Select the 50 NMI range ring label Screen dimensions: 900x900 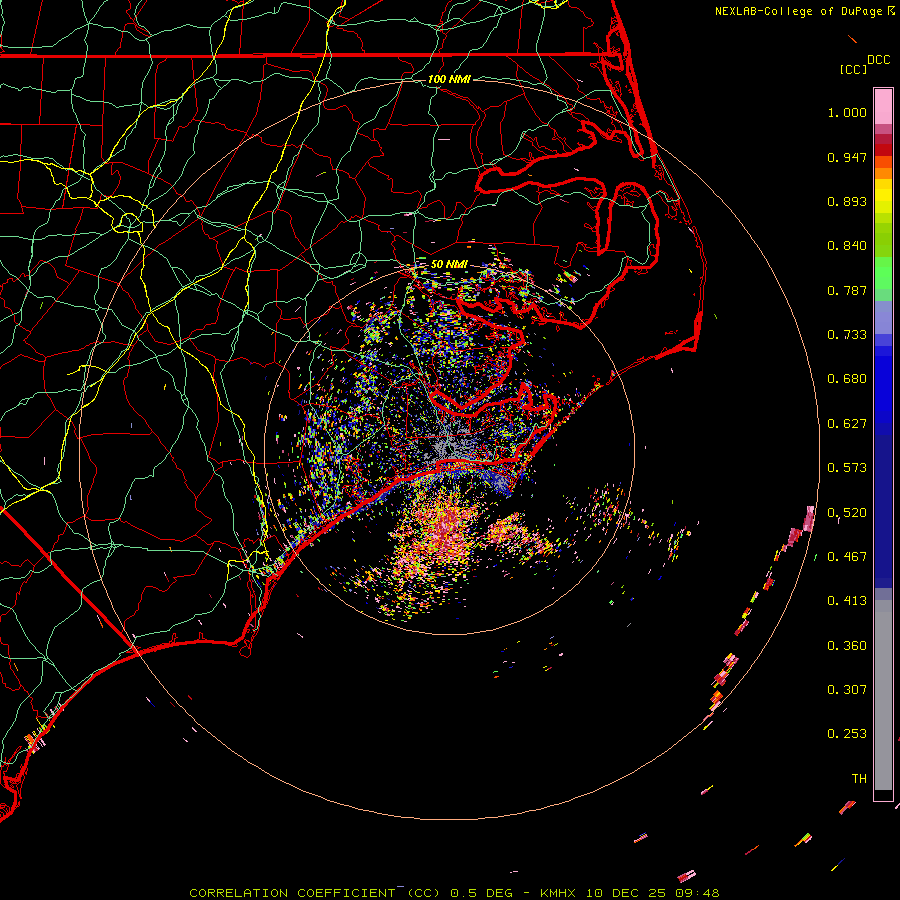(x=449, y=264)
